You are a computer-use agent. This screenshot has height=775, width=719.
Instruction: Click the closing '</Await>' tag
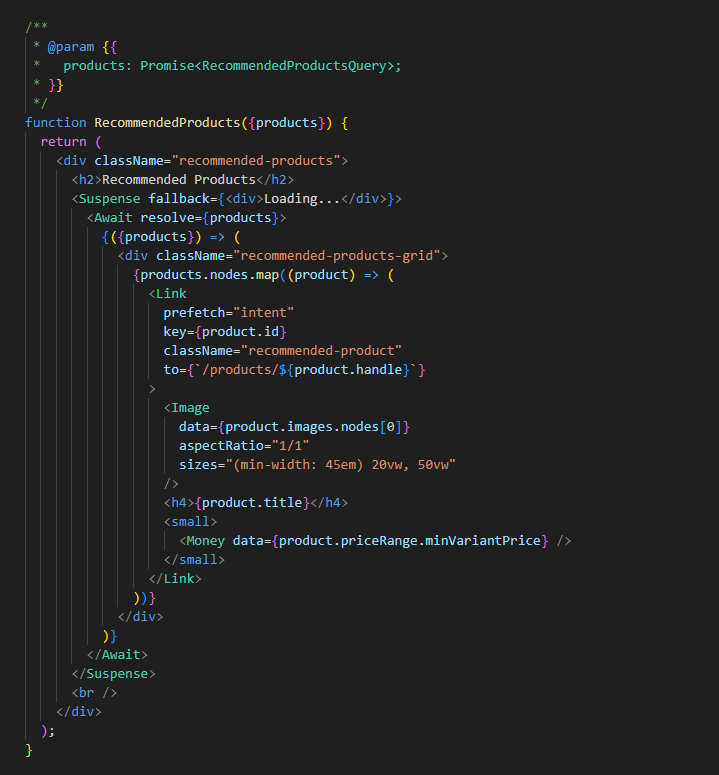coord(117,655)
